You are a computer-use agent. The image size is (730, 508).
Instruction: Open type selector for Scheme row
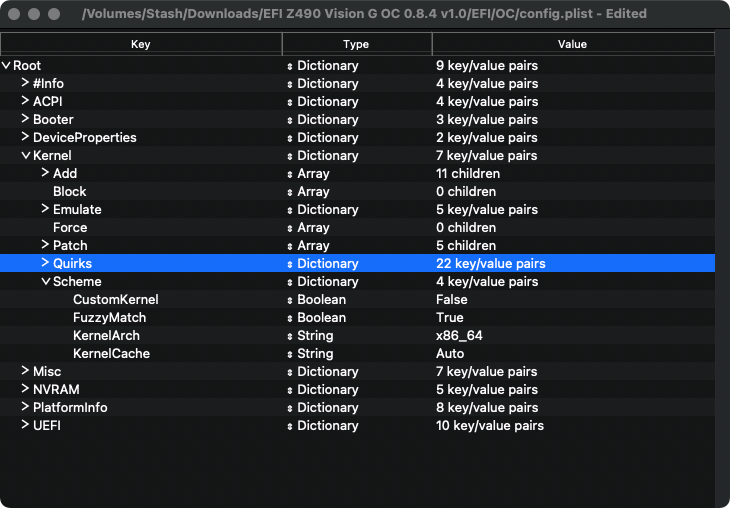(x=290, y=282)
